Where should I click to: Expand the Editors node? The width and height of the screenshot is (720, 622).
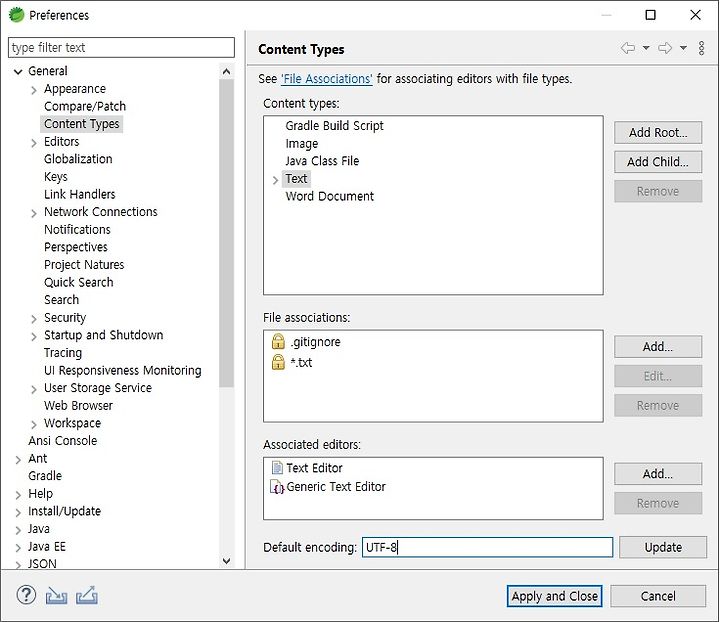[34, 143]
